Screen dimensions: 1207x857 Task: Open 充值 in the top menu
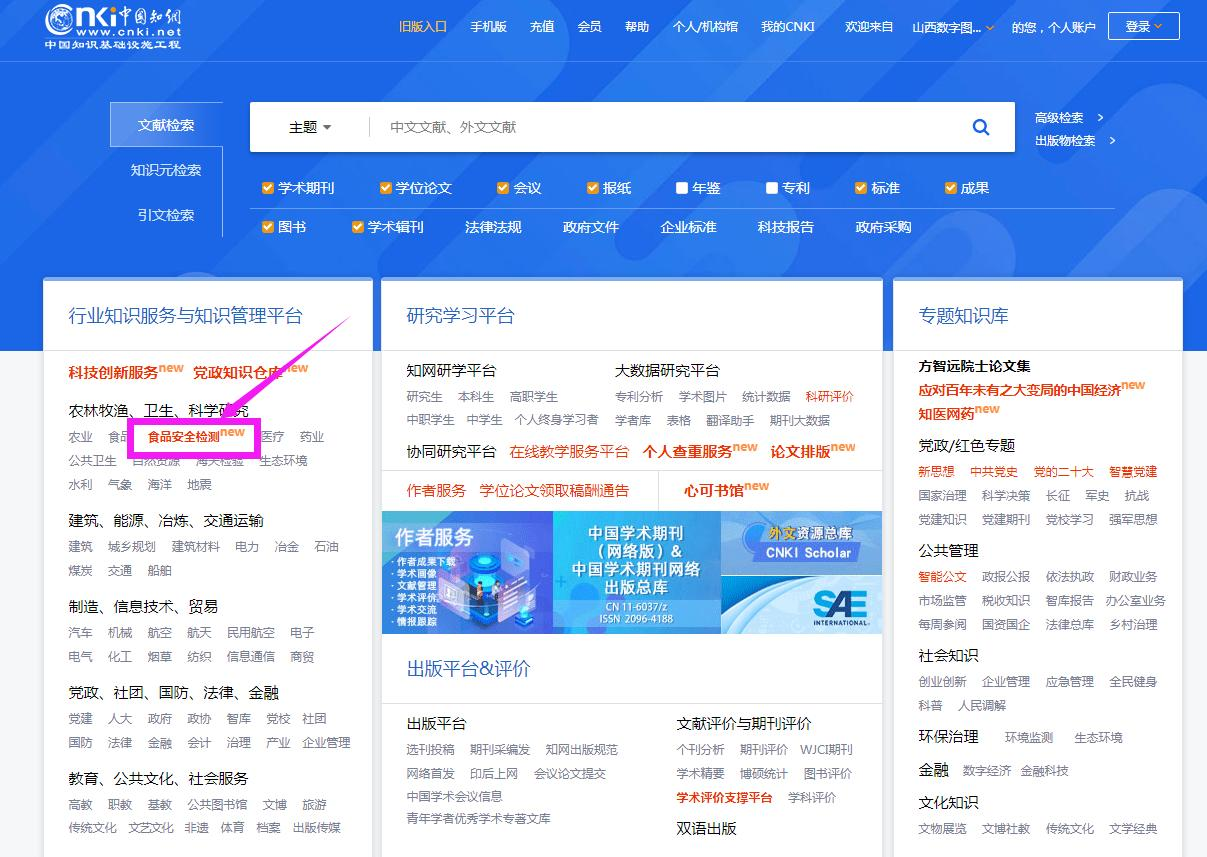pyautogui.click(x=542, y=27)
